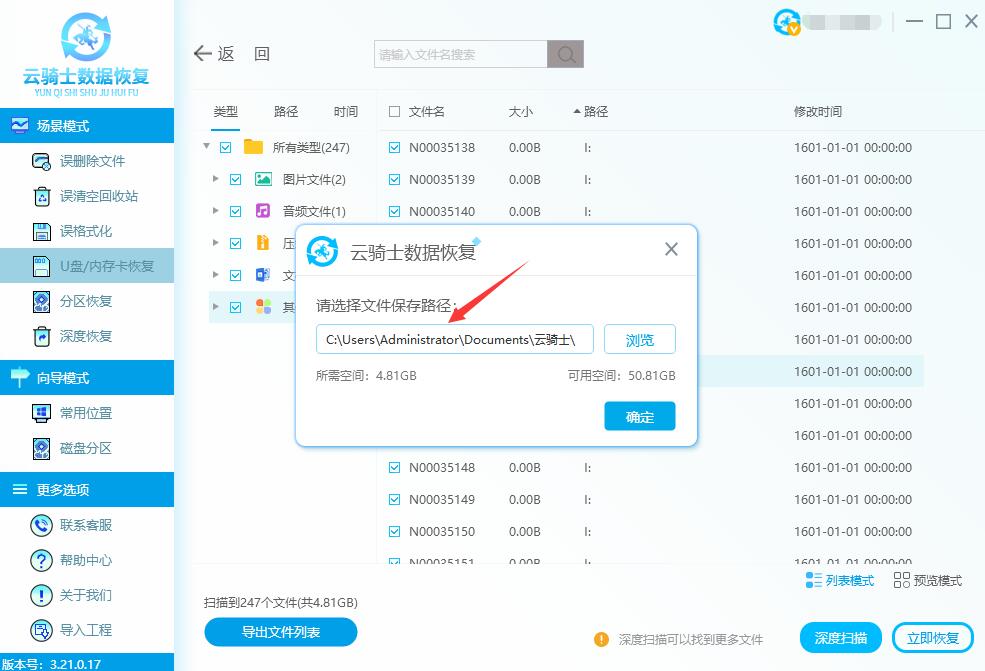
Task: Switch to the 时间 tab
Action: (x=346, y=112)
